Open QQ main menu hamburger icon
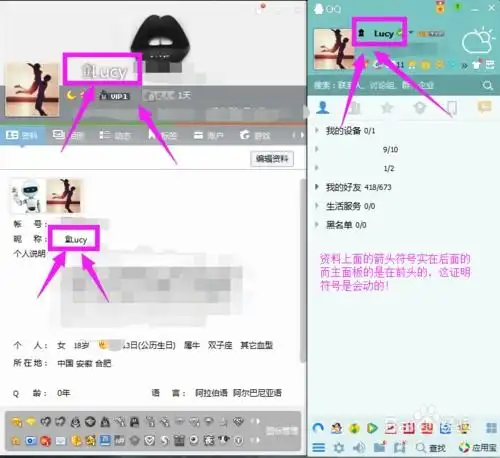The height and width of the screenshot is (458, 500). (319, 447)
